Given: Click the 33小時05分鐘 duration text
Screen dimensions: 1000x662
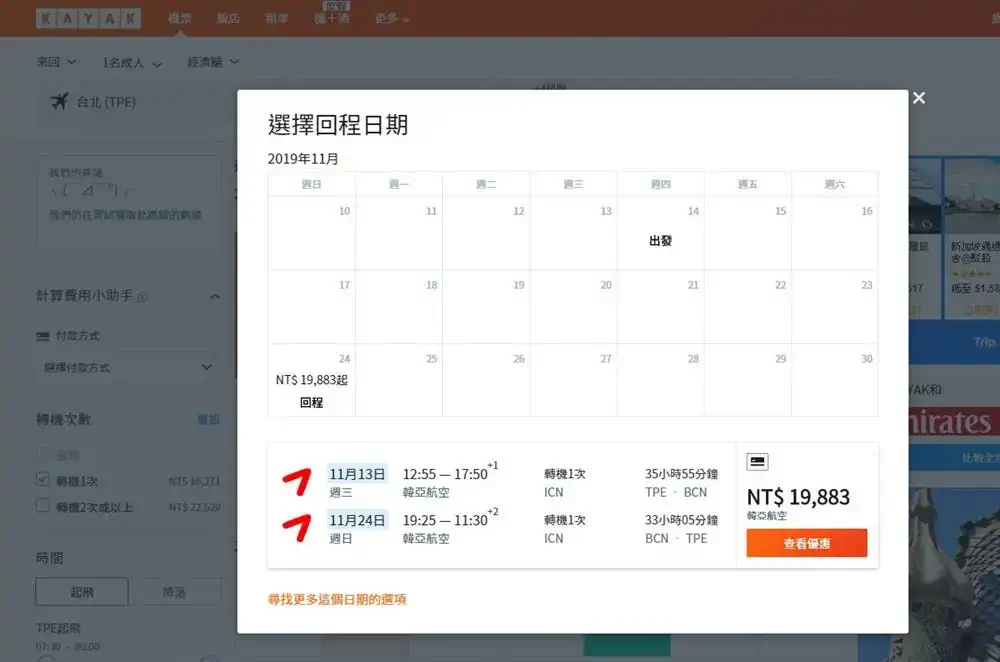Looking at the screenshot, I should click(x=681, y=520).
